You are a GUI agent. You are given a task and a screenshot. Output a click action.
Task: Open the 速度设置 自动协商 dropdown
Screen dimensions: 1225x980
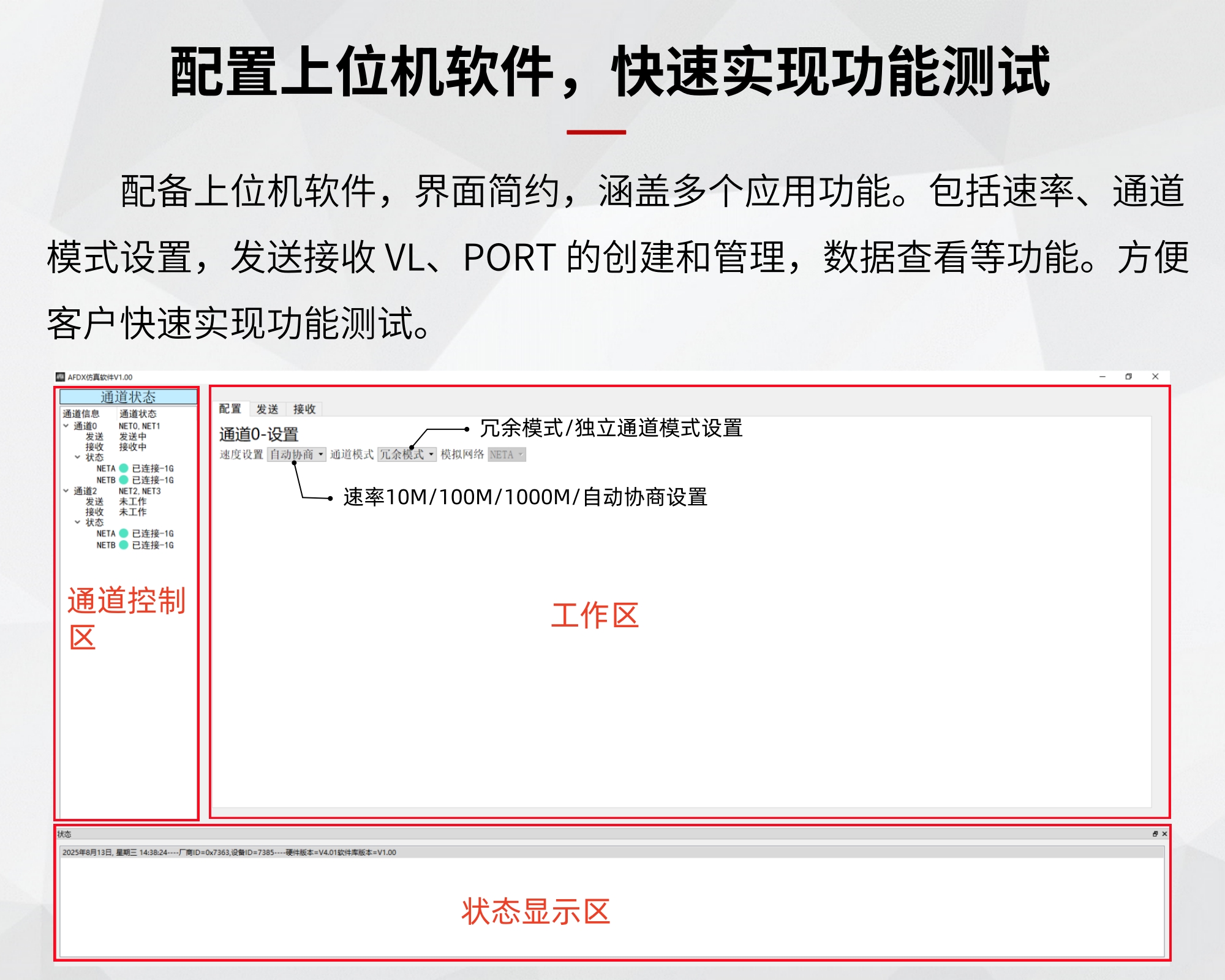(x=296, y=454)
